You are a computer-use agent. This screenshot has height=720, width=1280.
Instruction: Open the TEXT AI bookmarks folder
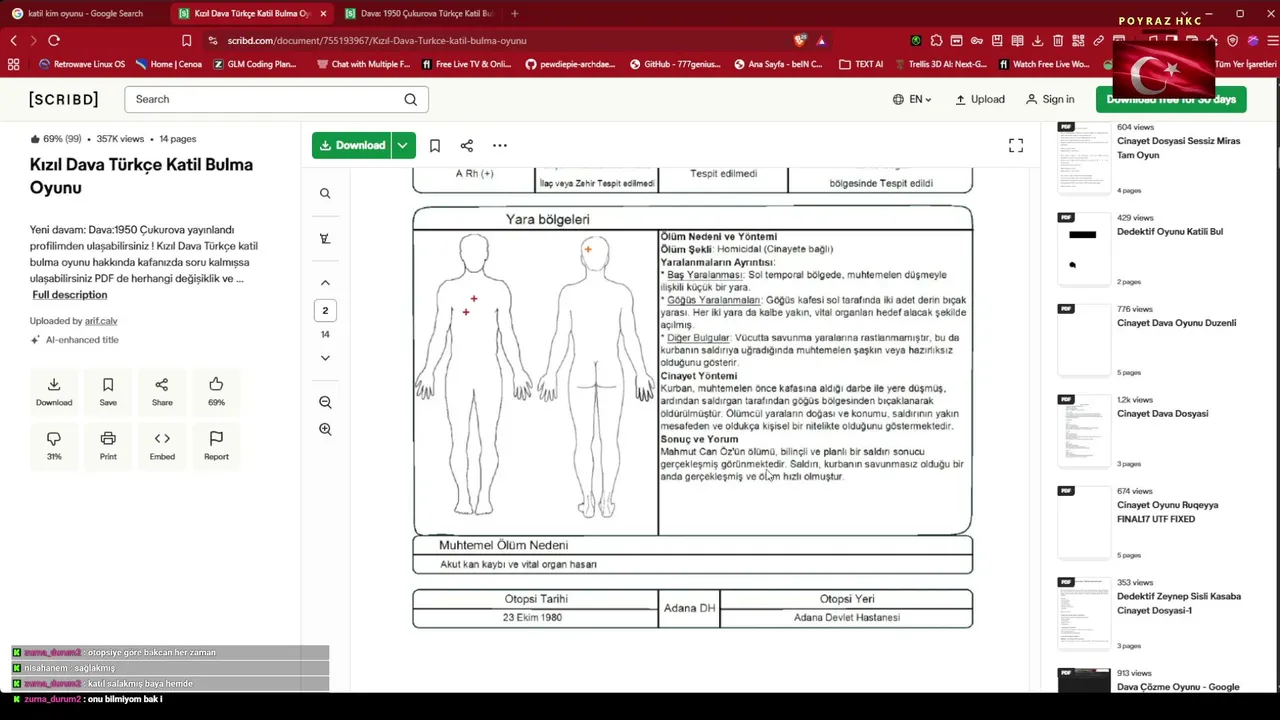tap(861, 64)
